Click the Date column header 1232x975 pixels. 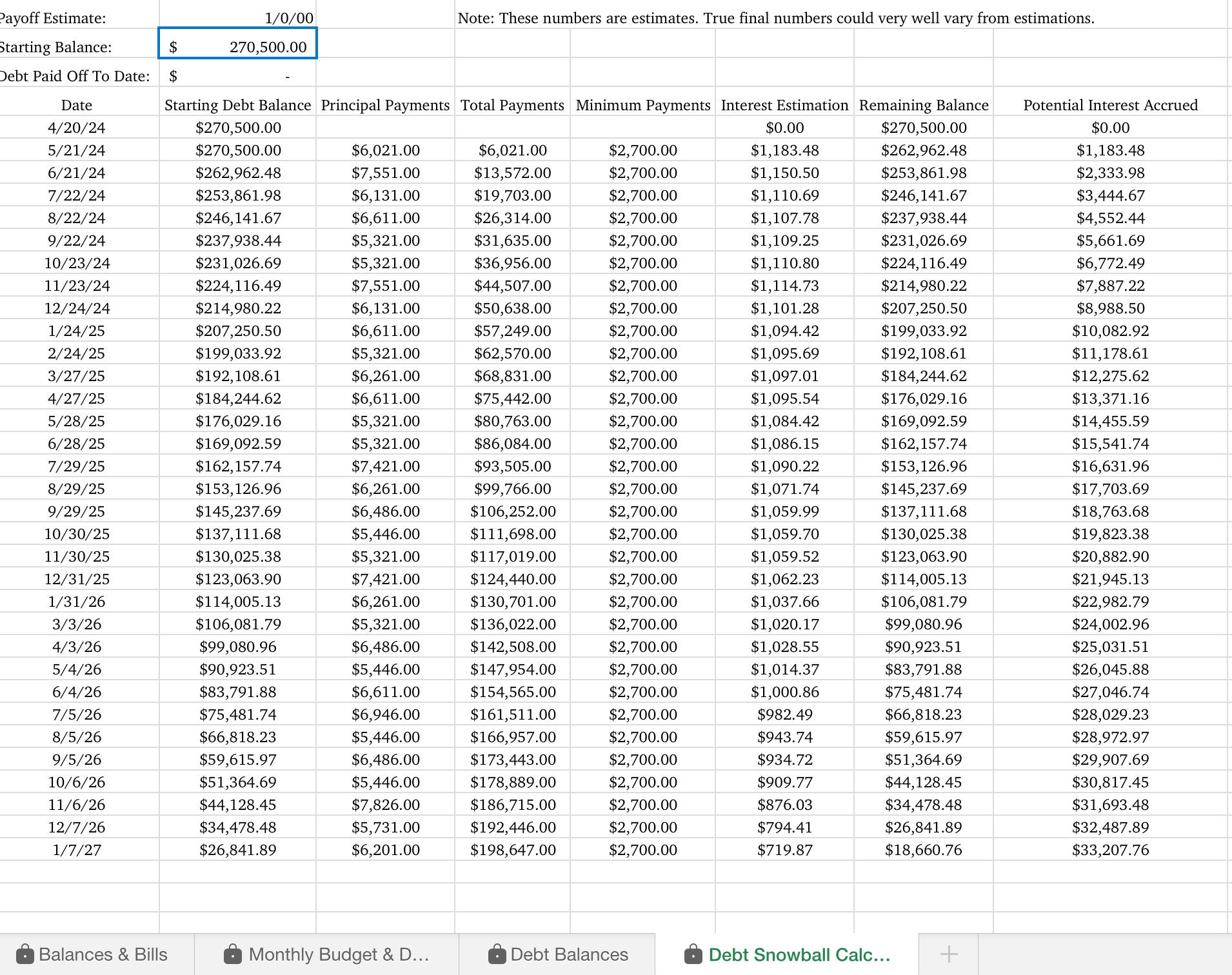coord(77,104)
